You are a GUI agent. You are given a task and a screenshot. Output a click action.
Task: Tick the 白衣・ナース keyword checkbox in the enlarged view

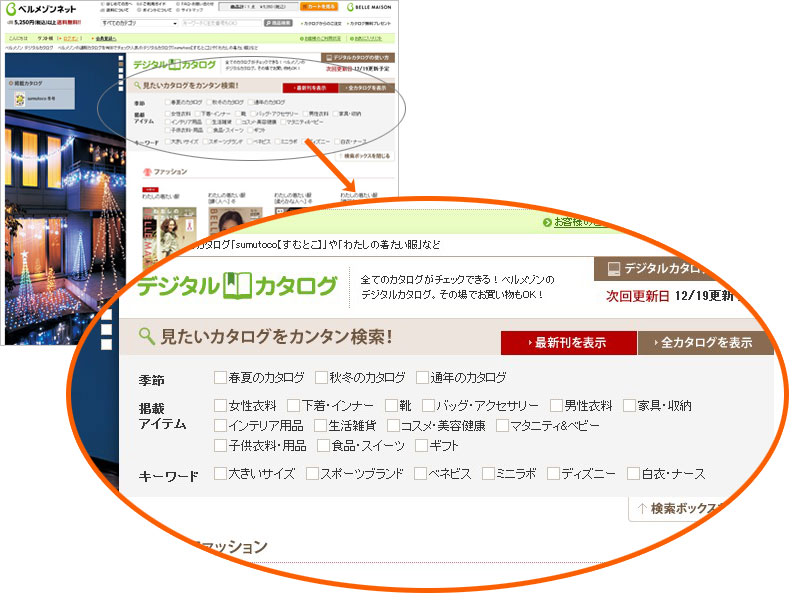click(x=633, y=474)
